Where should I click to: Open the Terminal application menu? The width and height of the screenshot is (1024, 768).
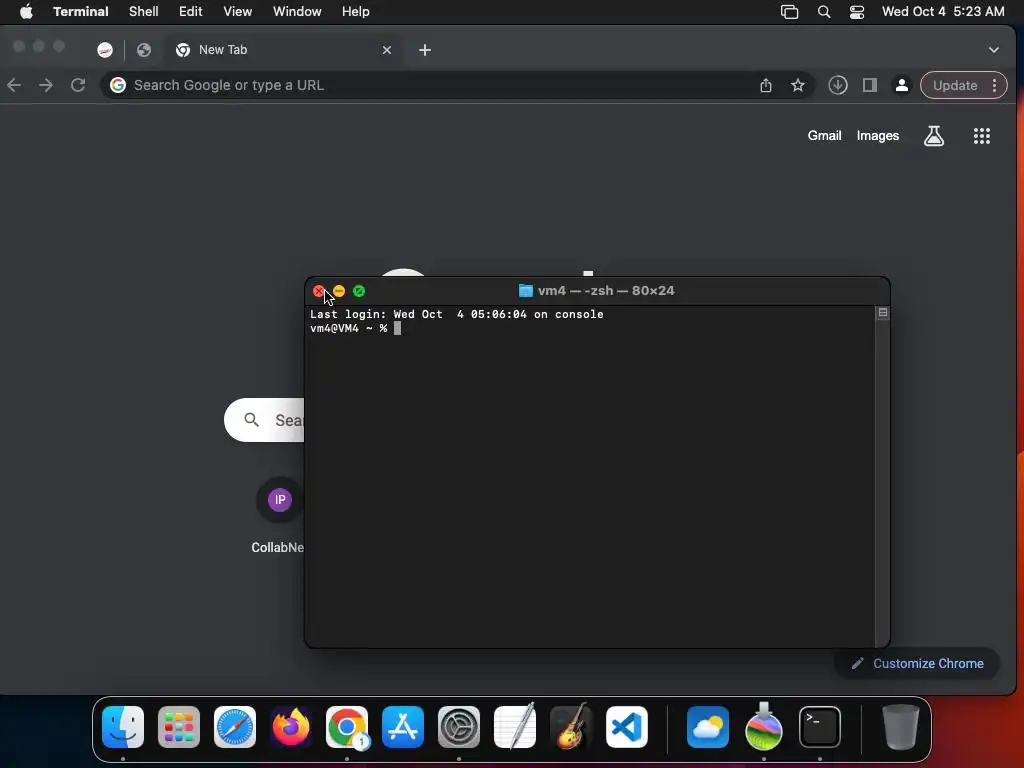[81, 12]
